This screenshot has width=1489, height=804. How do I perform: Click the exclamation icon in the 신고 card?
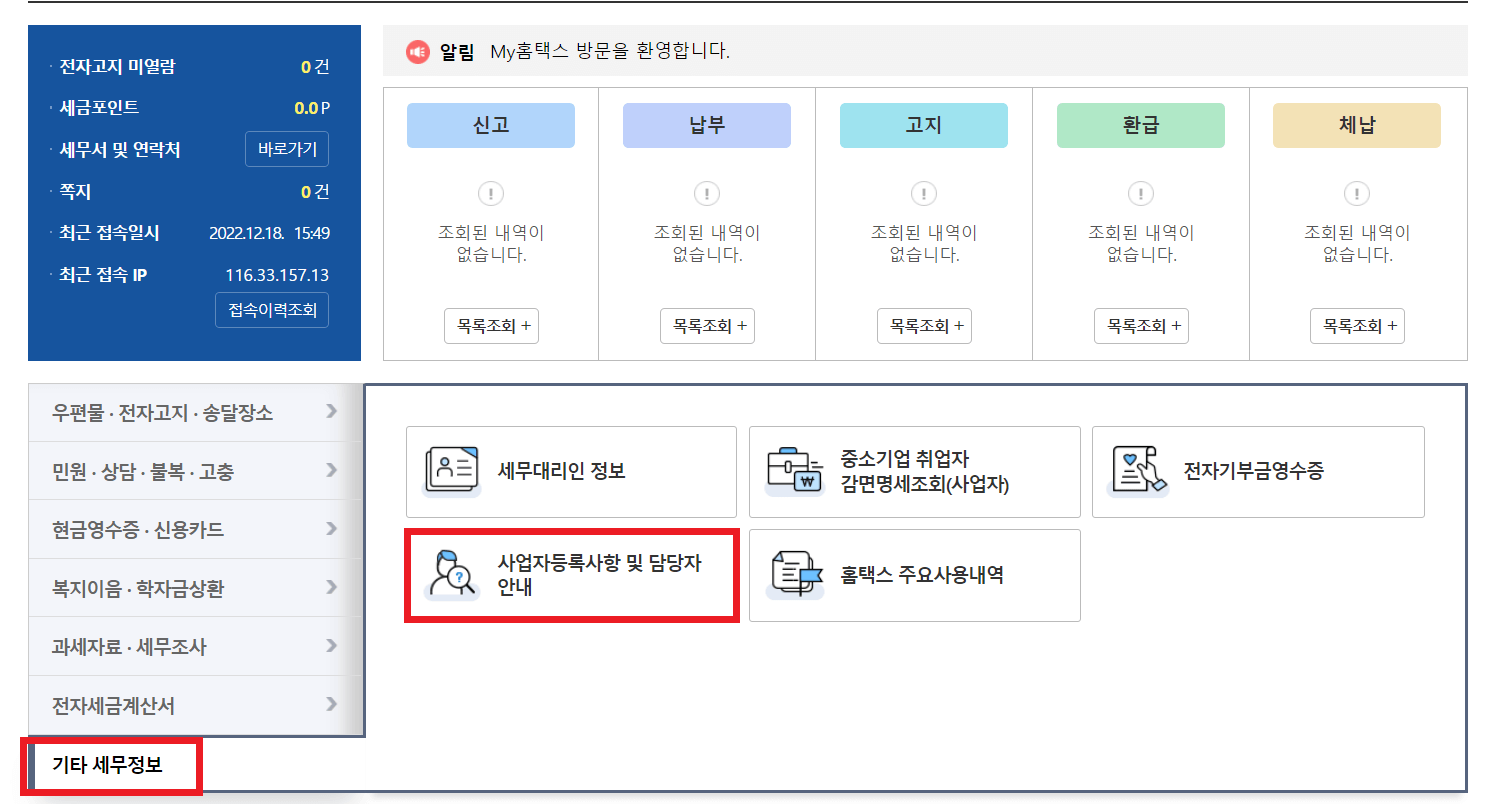click(x=490, y=194)
